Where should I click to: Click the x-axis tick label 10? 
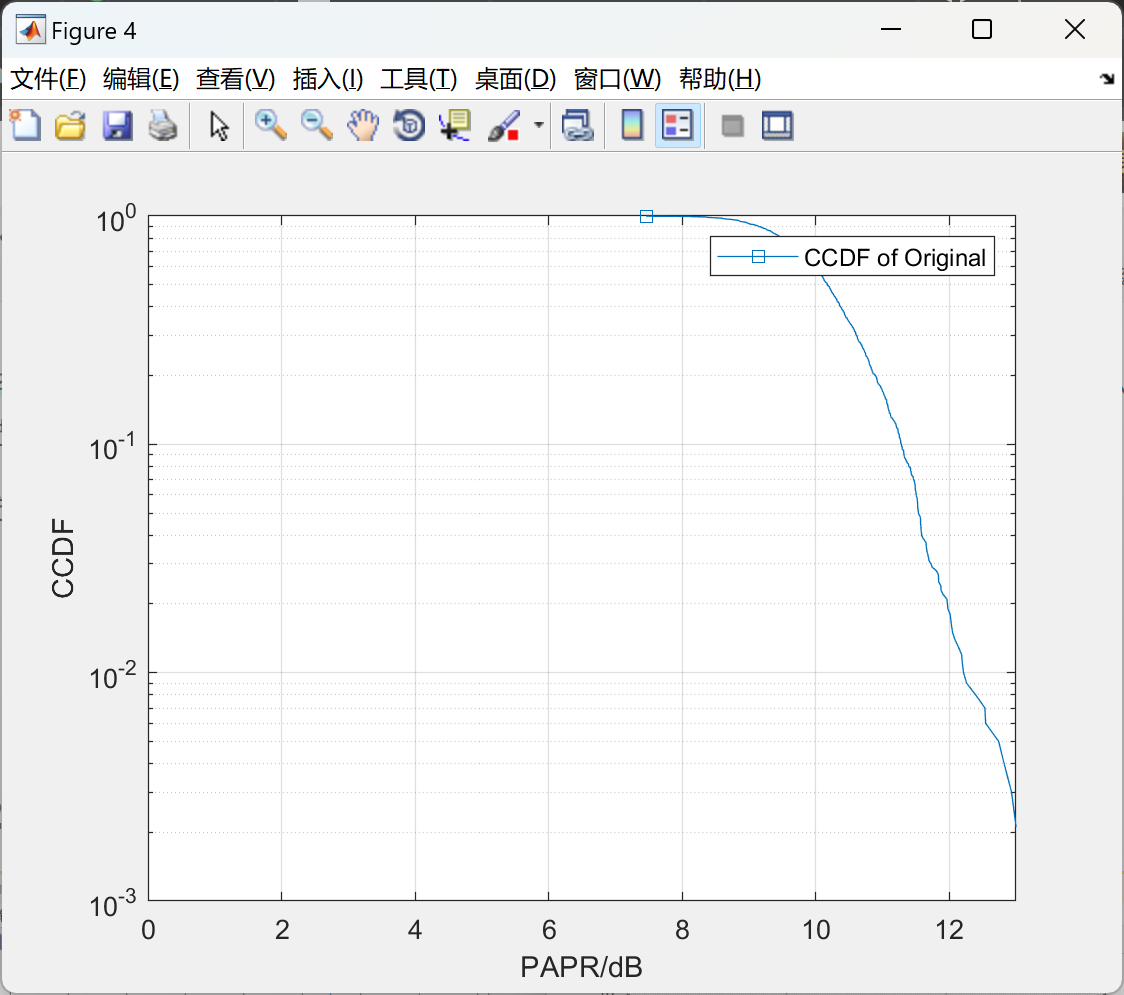[x=816, y=930]
